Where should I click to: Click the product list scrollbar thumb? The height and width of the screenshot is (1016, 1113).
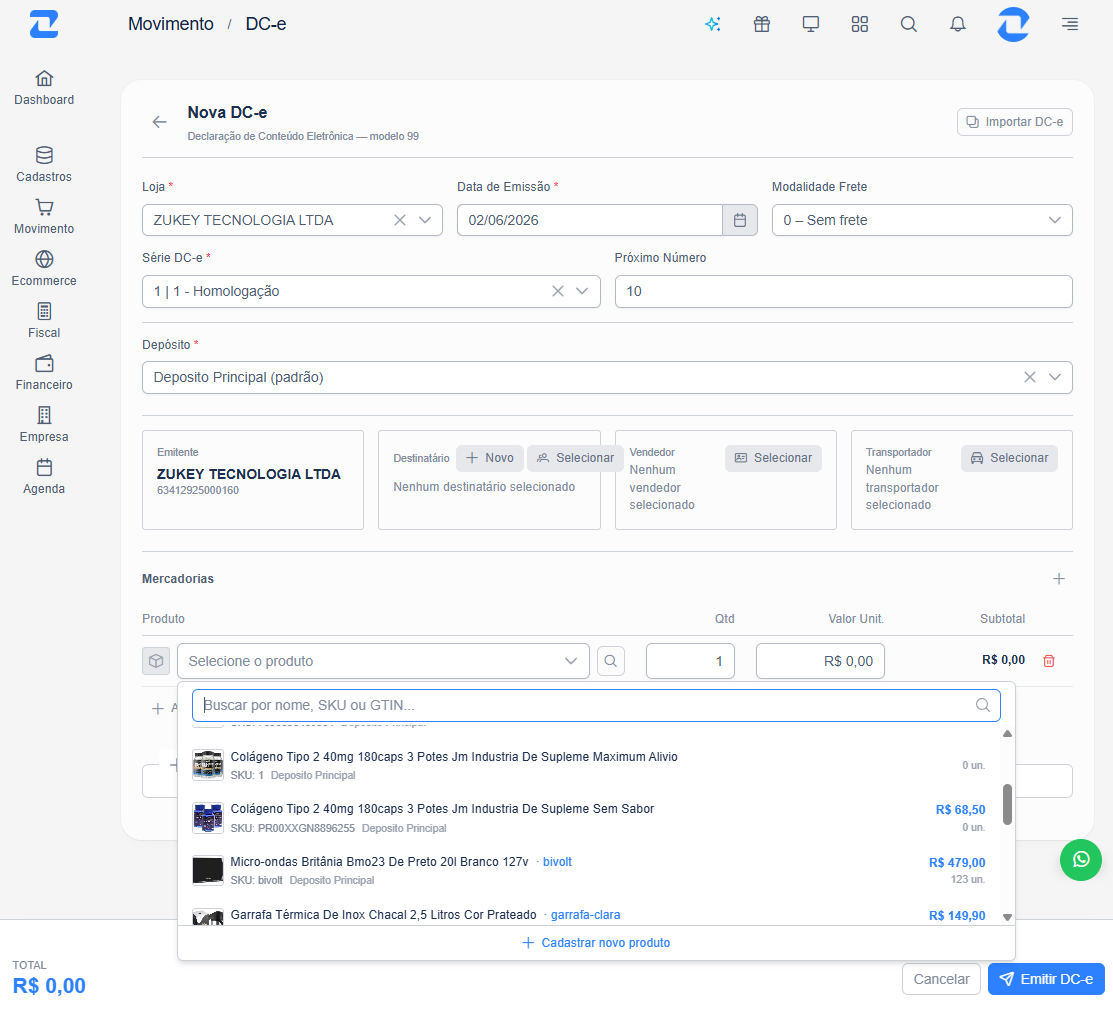pyautogui.click(x=1007, y=804)
